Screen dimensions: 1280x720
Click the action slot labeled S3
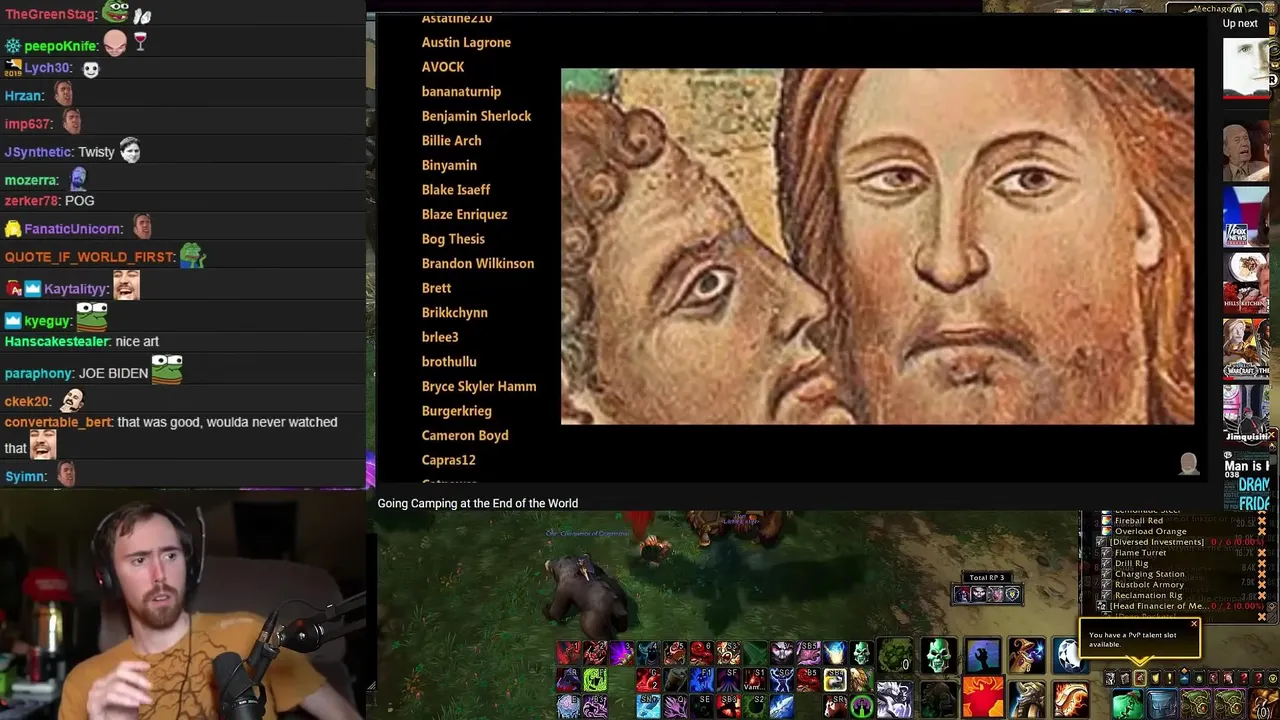click(728, 653)
